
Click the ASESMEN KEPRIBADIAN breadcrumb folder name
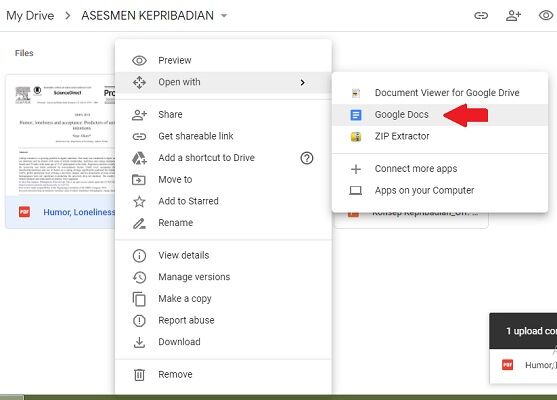147,16
